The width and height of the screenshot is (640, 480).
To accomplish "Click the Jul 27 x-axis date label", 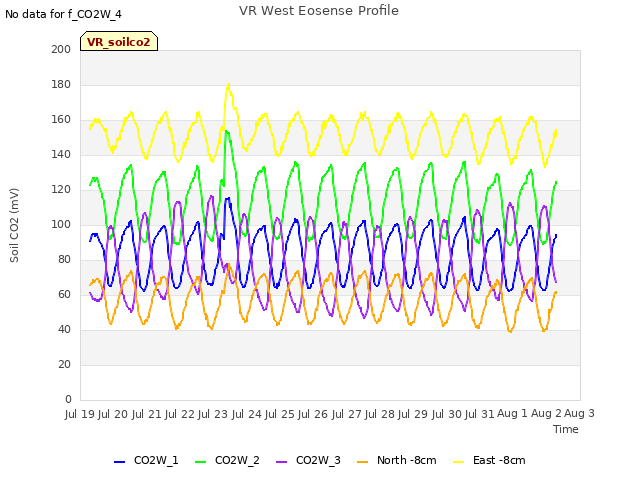I will point(346,414).
